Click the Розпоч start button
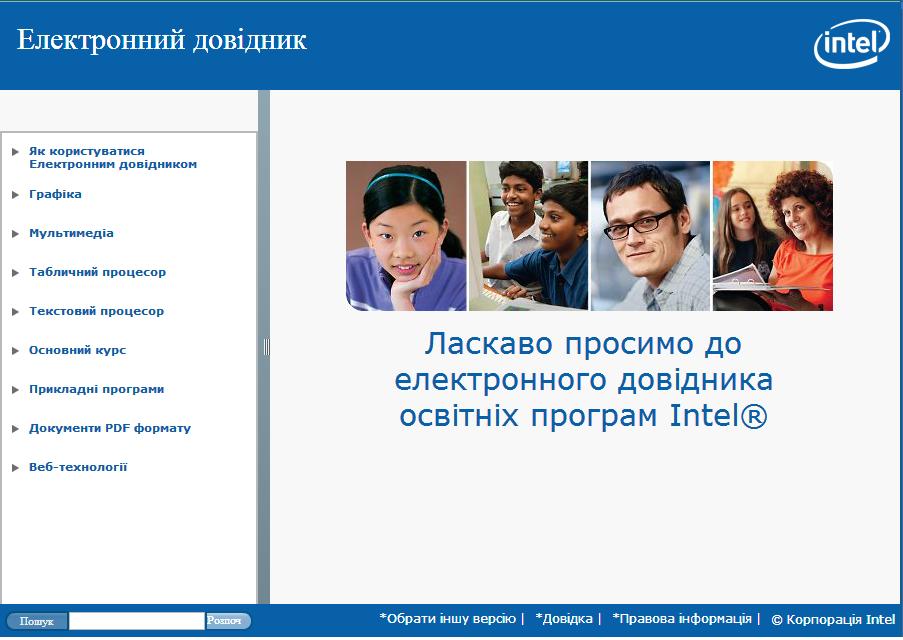The image size is (903, 640). [228, 621]
